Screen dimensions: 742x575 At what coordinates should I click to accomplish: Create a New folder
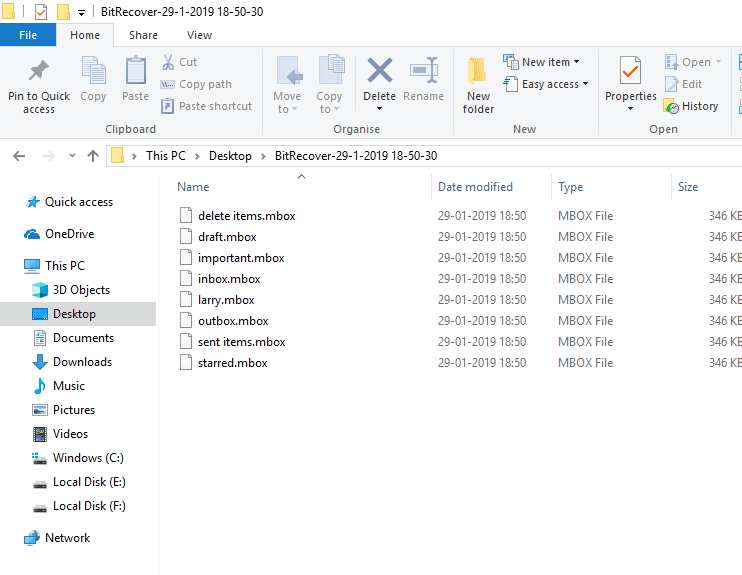pos(478,85)
